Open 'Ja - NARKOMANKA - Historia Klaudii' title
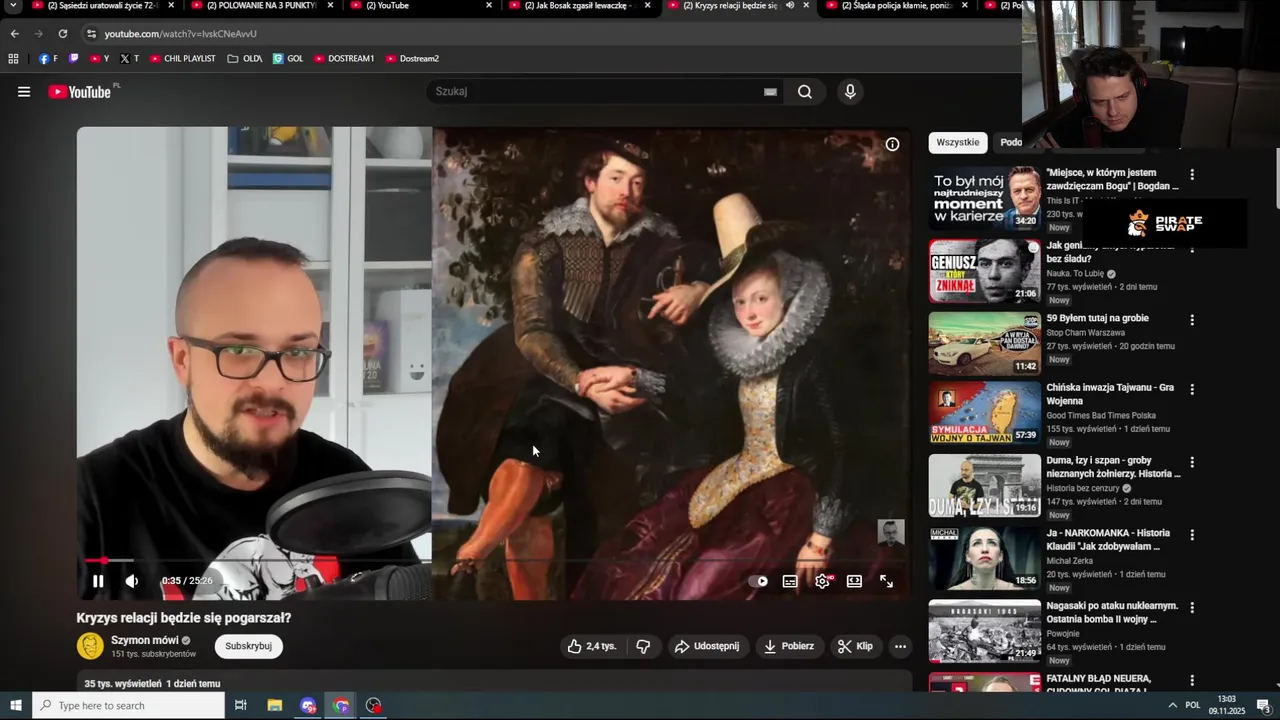1280x720 pixels. (x=1108, y=540)
